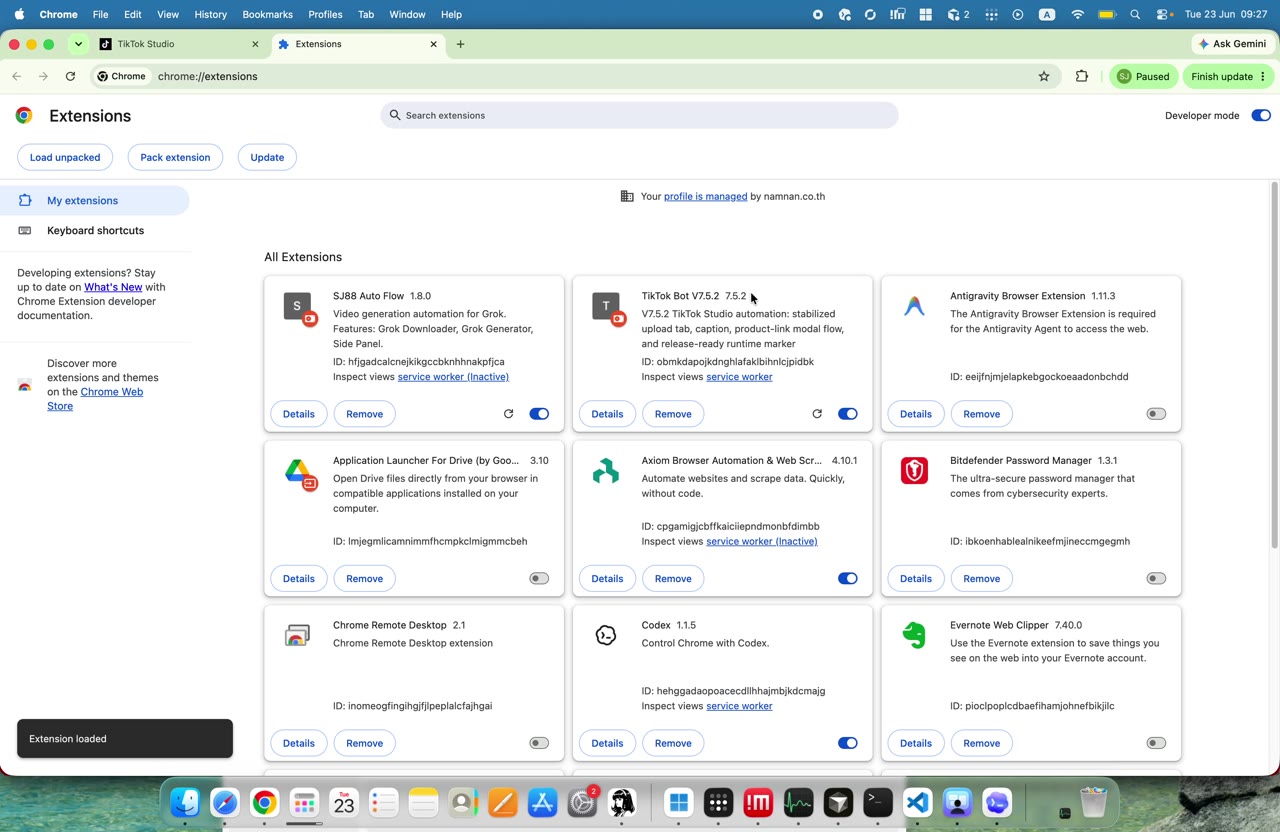Open the profile is managed link

click(705, 197)
